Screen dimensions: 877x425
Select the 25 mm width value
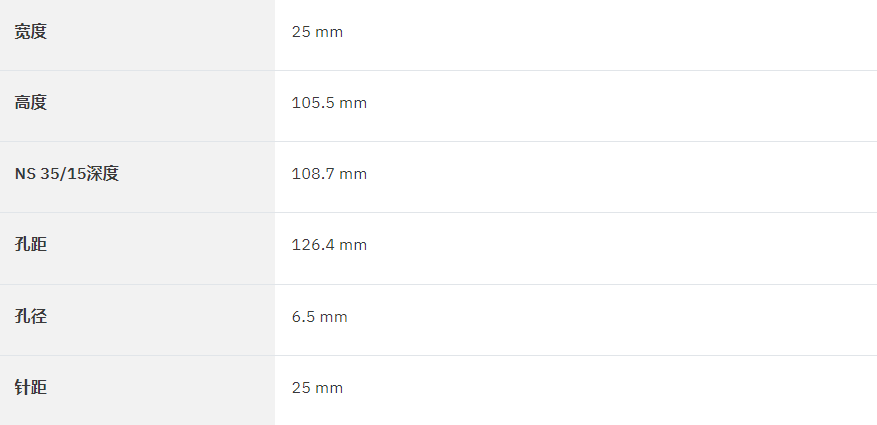317,32
